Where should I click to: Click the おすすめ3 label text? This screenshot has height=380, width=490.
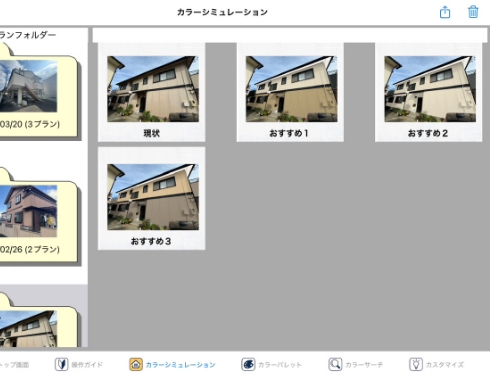tap(151, 241)
